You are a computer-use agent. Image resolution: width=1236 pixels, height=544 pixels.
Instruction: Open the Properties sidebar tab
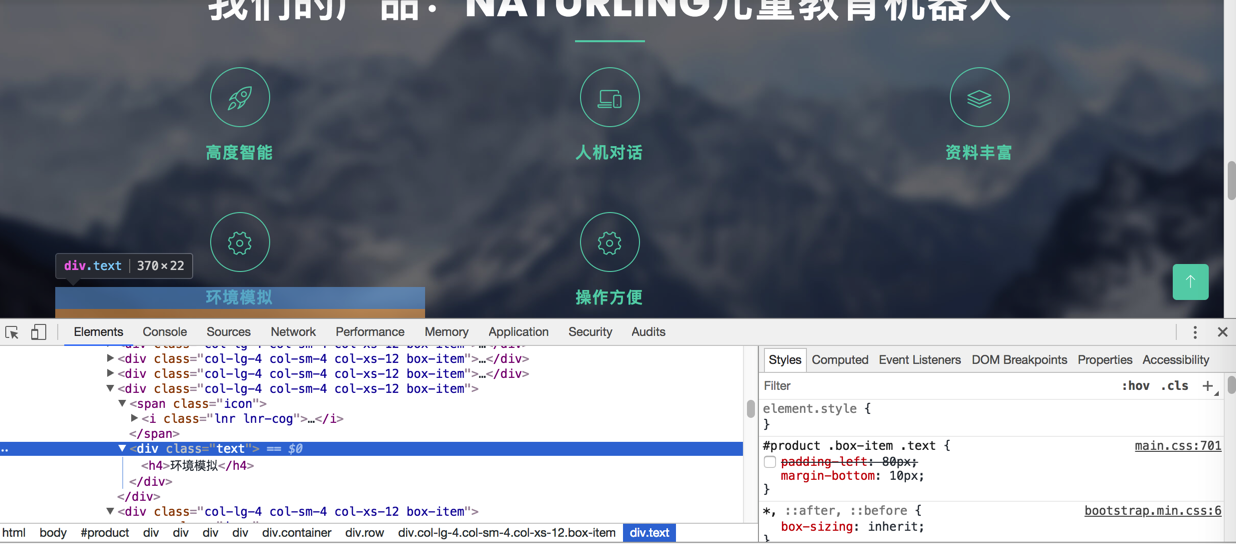(x=1105, y=360)
